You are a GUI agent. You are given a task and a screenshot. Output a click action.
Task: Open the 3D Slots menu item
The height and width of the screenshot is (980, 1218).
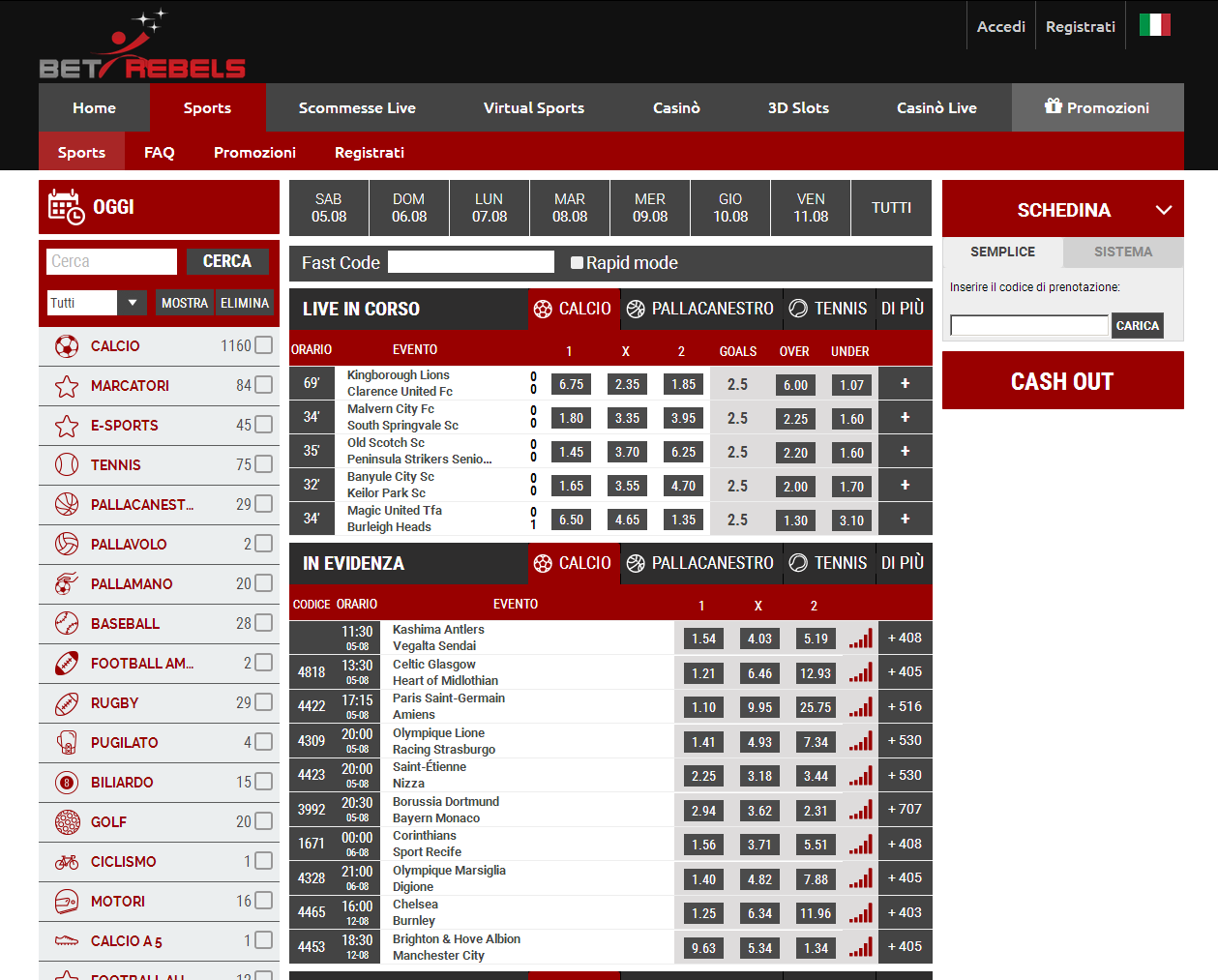798,107
